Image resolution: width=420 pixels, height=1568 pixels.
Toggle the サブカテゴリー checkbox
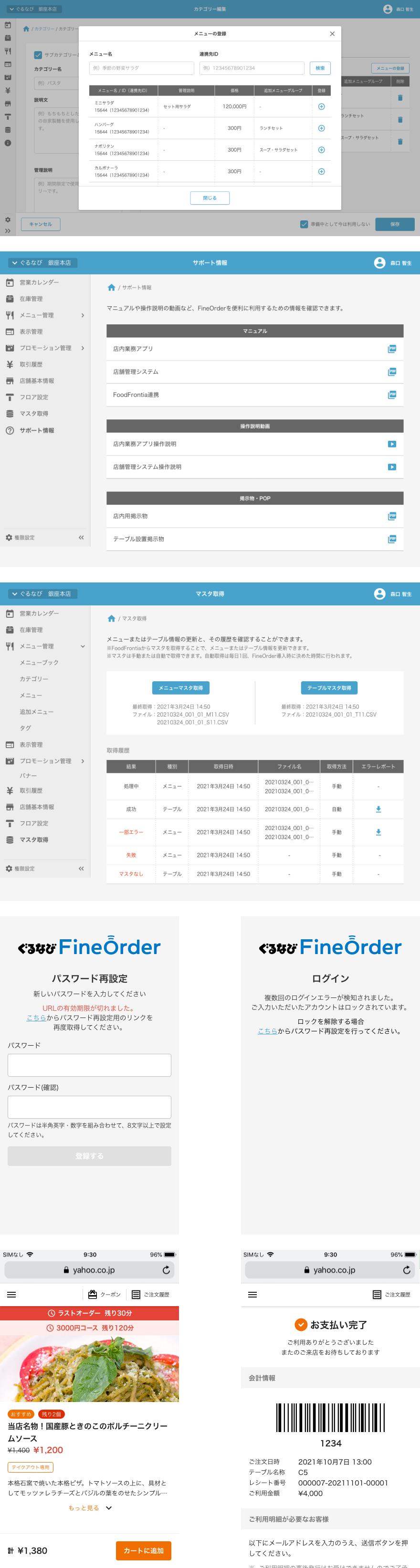point(38,55)
